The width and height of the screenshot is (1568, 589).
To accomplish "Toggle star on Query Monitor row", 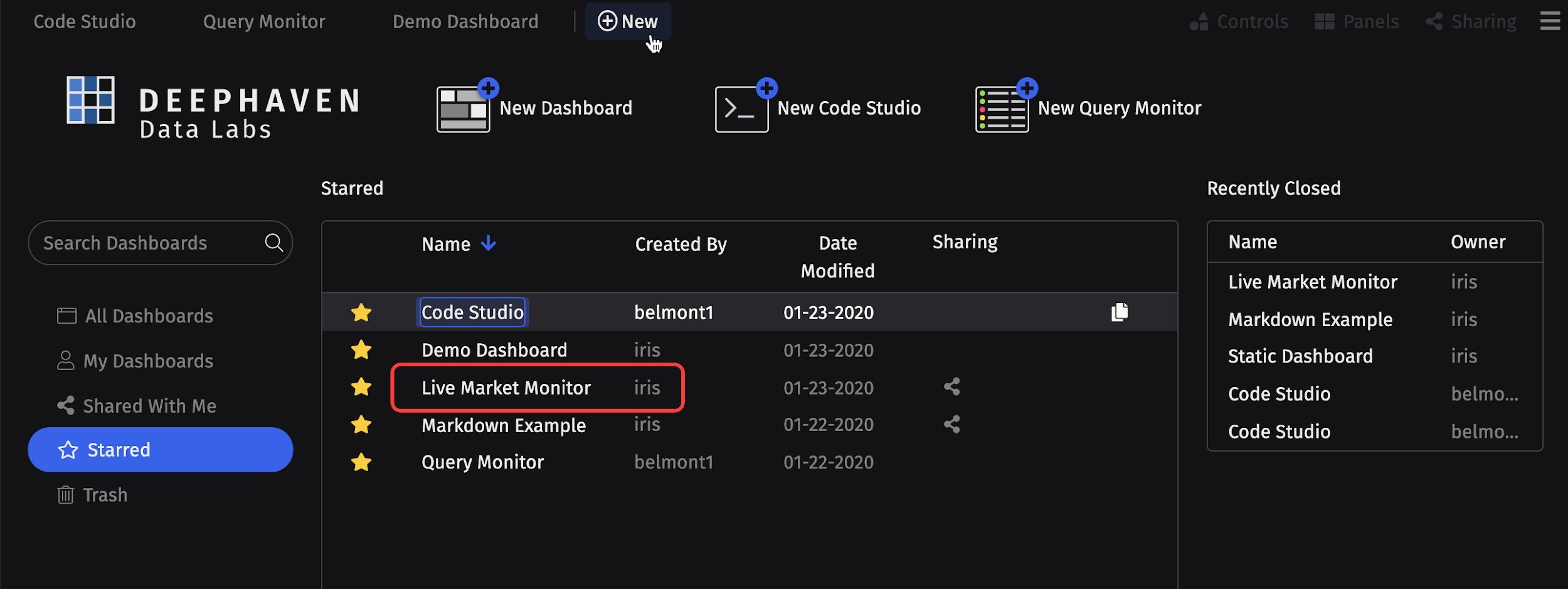I will tap(361, 462).
